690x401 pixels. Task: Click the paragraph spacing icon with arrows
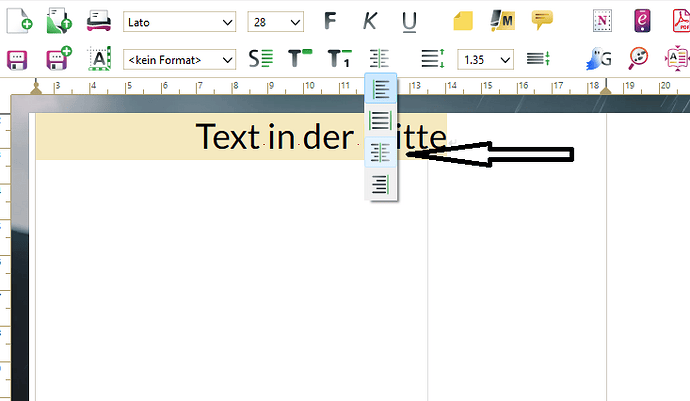433,59
